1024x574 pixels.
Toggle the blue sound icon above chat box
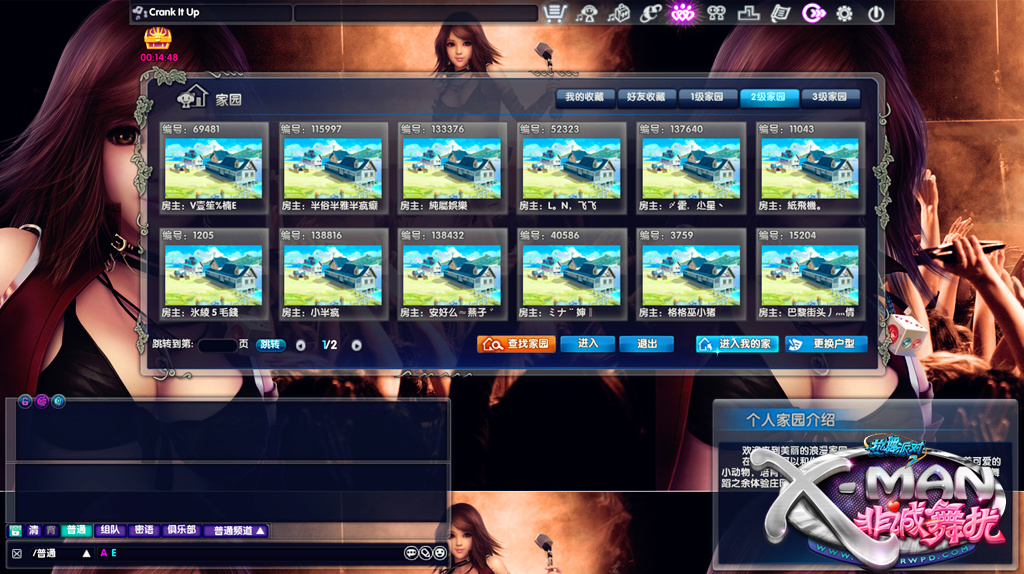click(x=59, y=401)
